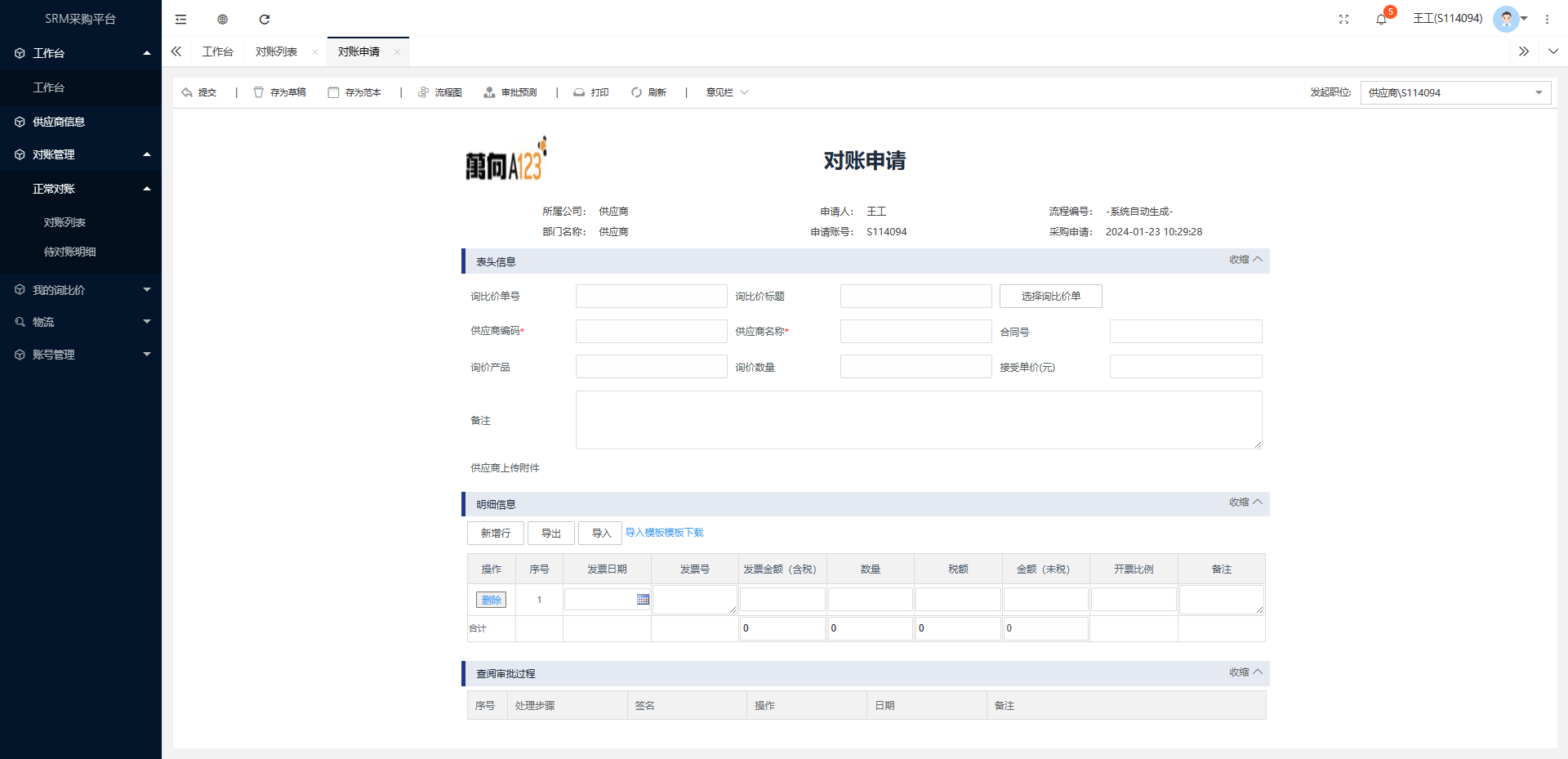Open the notification bell icon
This screenshot has width=1568, height=759.
1381,19
